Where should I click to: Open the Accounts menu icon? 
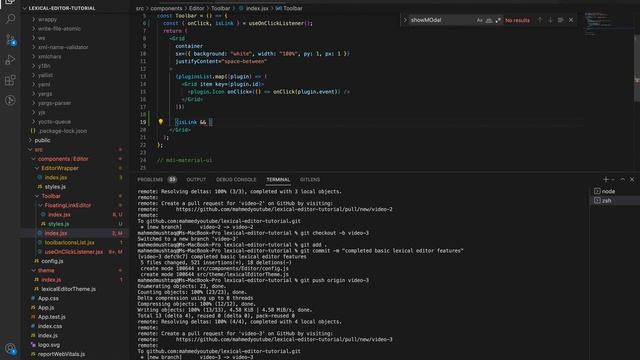coord(11,349)
